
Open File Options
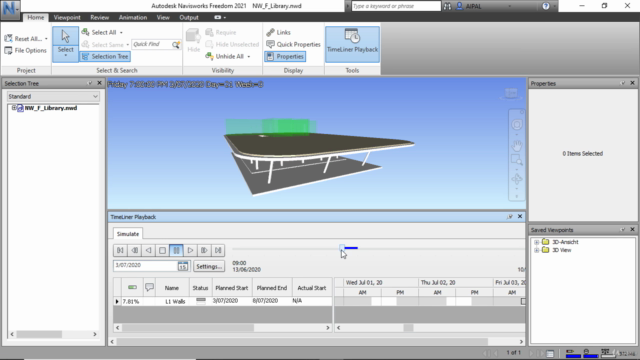(x=25, y=51)
